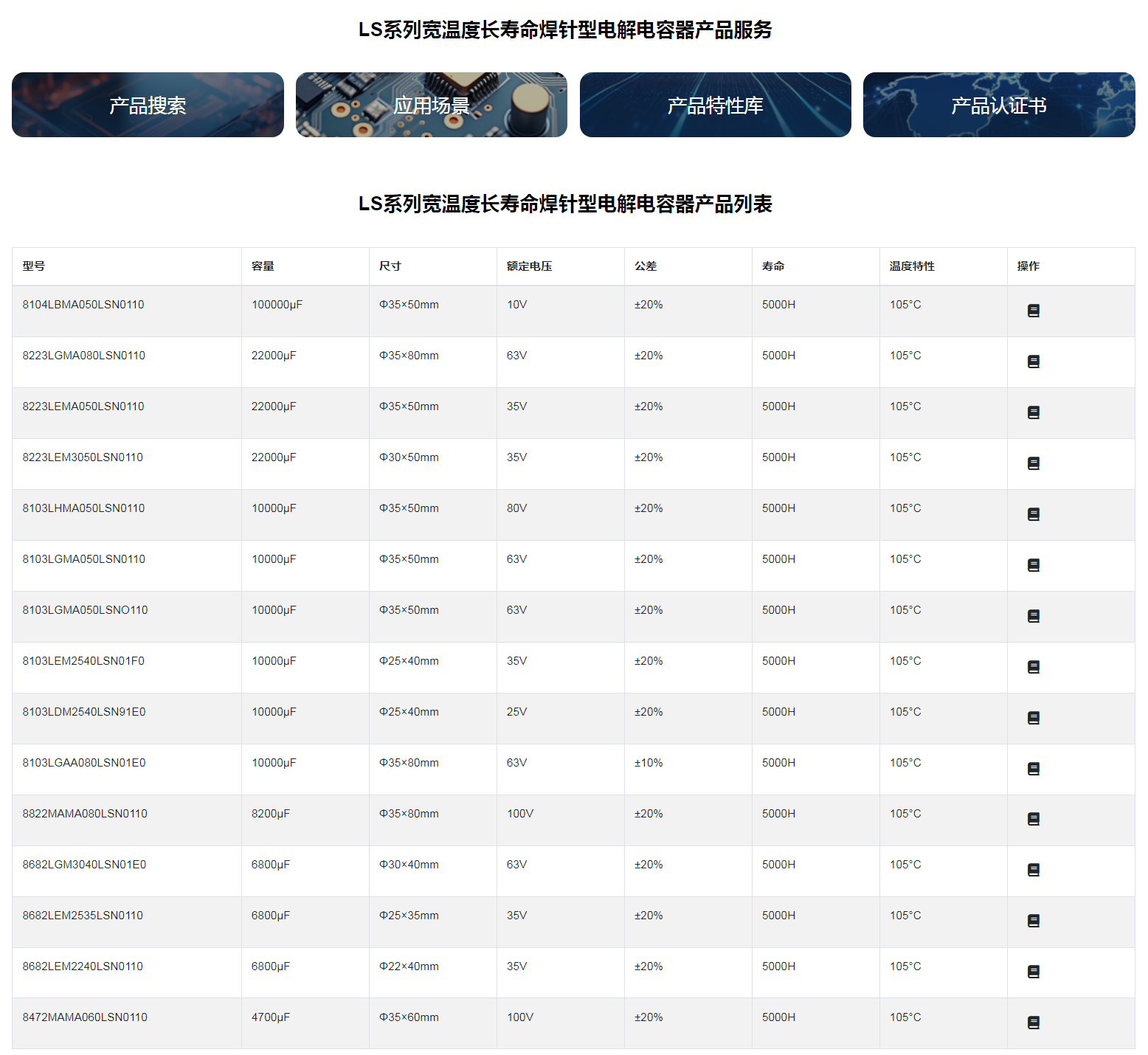Open the 产品搜索 banner
Screen dimensions: 1148x1055
148,105
